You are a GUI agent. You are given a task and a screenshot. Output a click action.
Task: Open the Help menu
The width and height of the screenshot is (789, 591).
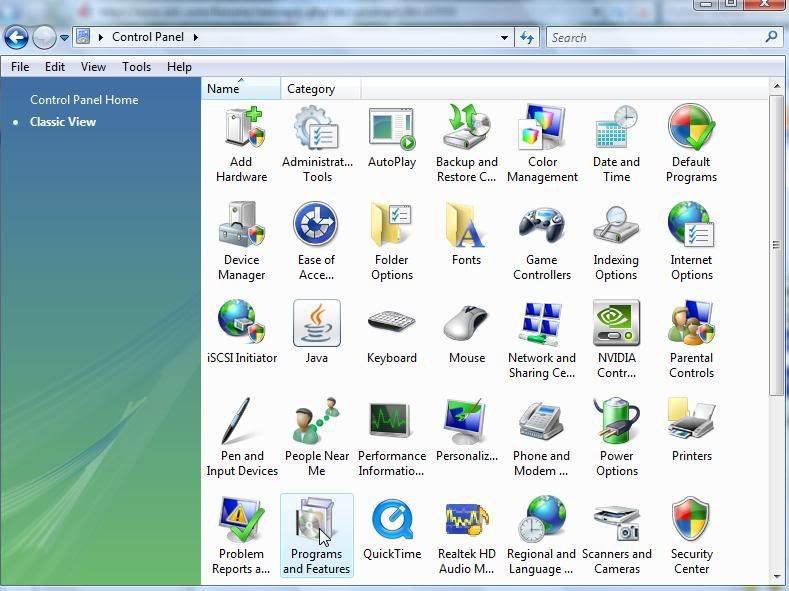[179, 67]
